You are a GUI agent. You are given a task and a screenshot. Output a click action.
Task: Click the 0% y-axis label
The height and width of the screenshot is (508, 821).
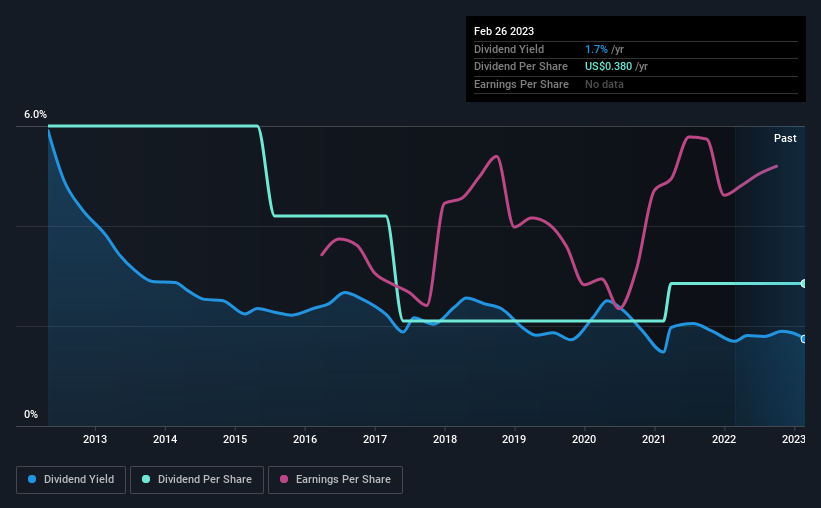[x=31, y=414]
